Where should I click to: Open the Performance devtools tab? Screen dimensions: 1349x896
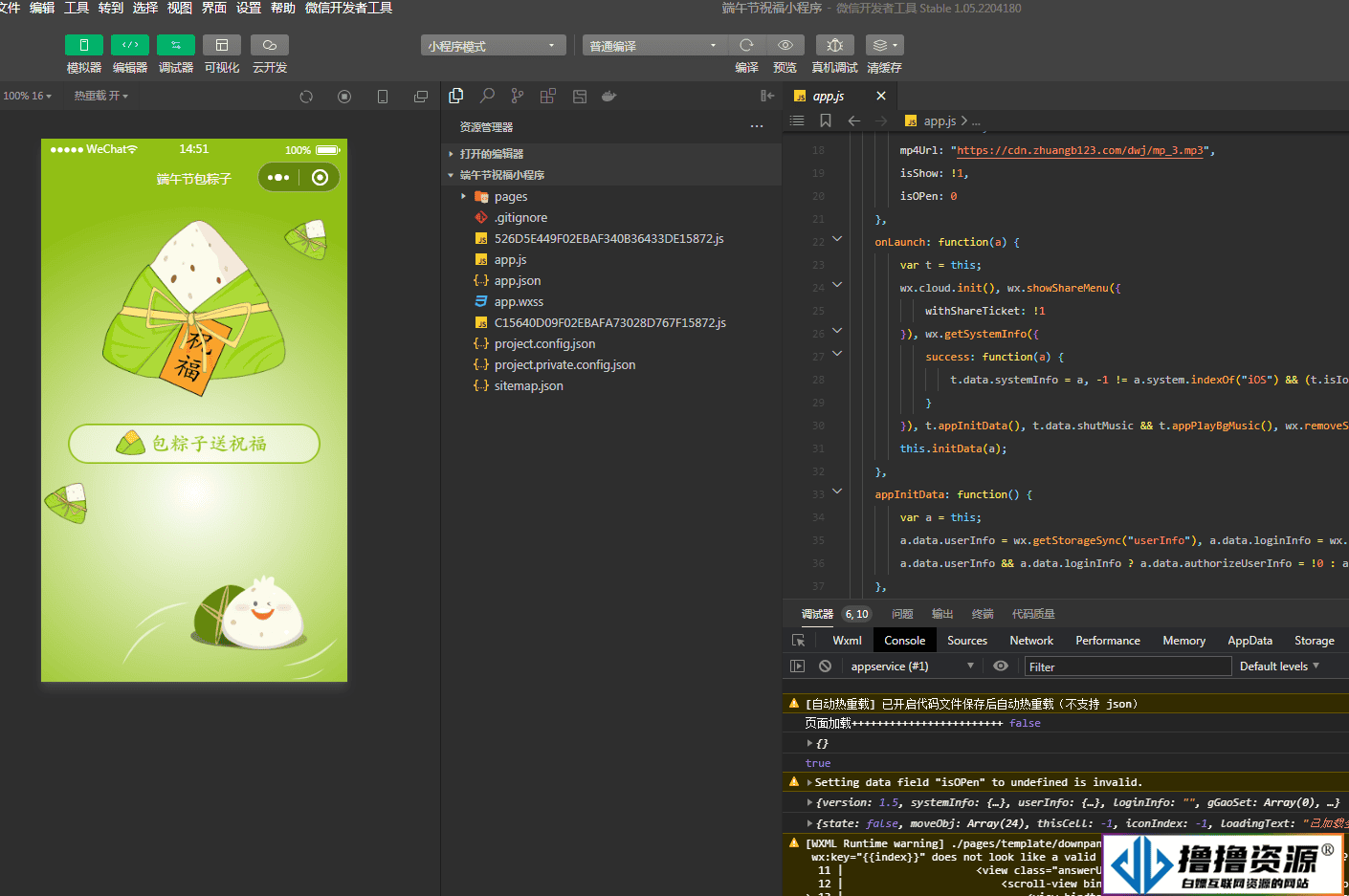tap(1108, 641)
